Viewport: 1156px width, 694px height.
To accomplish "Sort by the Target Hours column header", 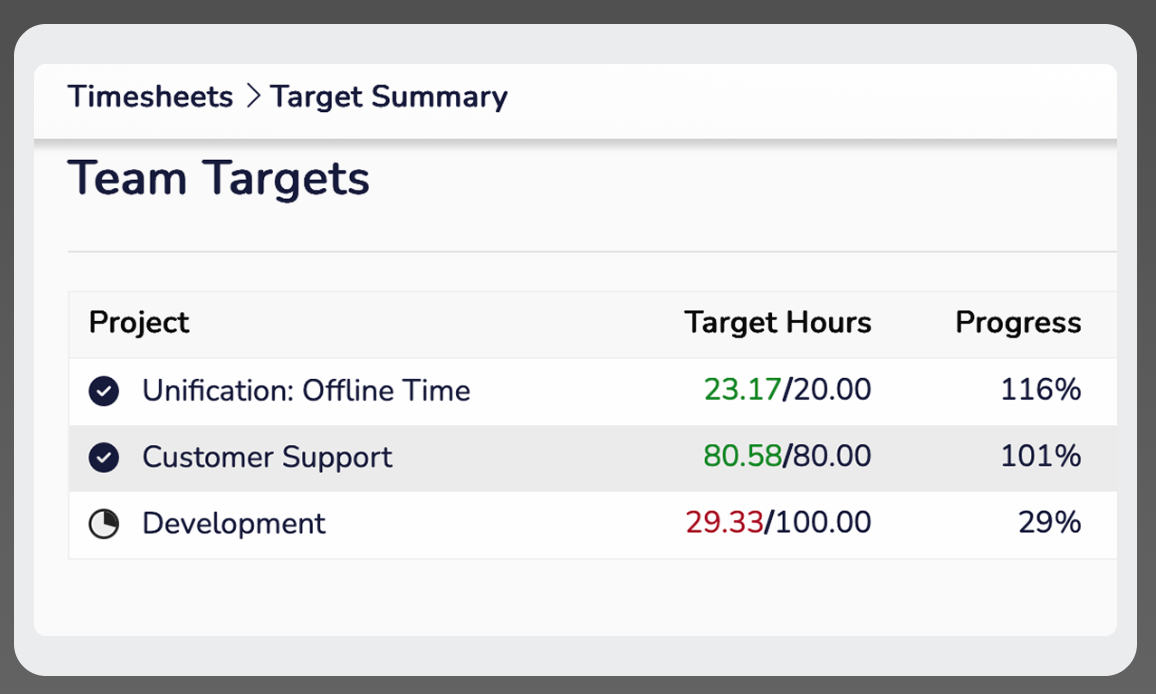I will [x=778, y=322].
